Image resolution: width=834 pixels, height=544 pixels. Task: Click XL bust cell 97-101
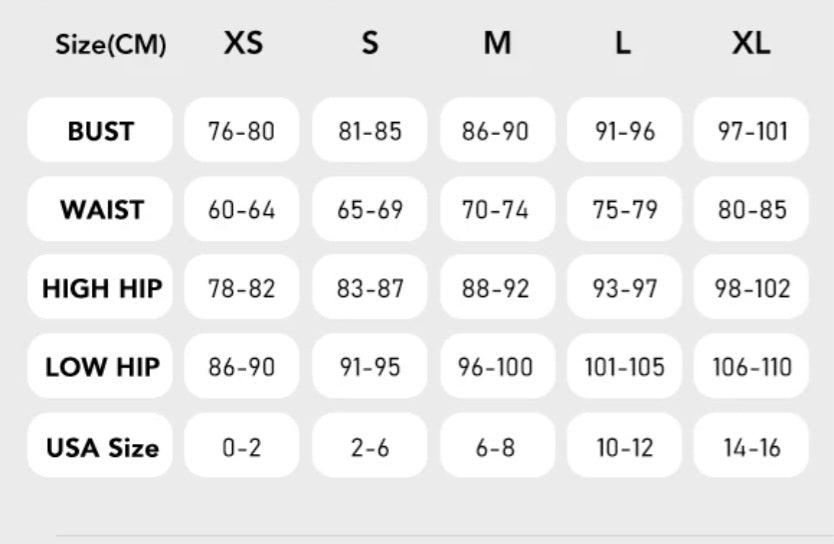(x=752, y=131)
